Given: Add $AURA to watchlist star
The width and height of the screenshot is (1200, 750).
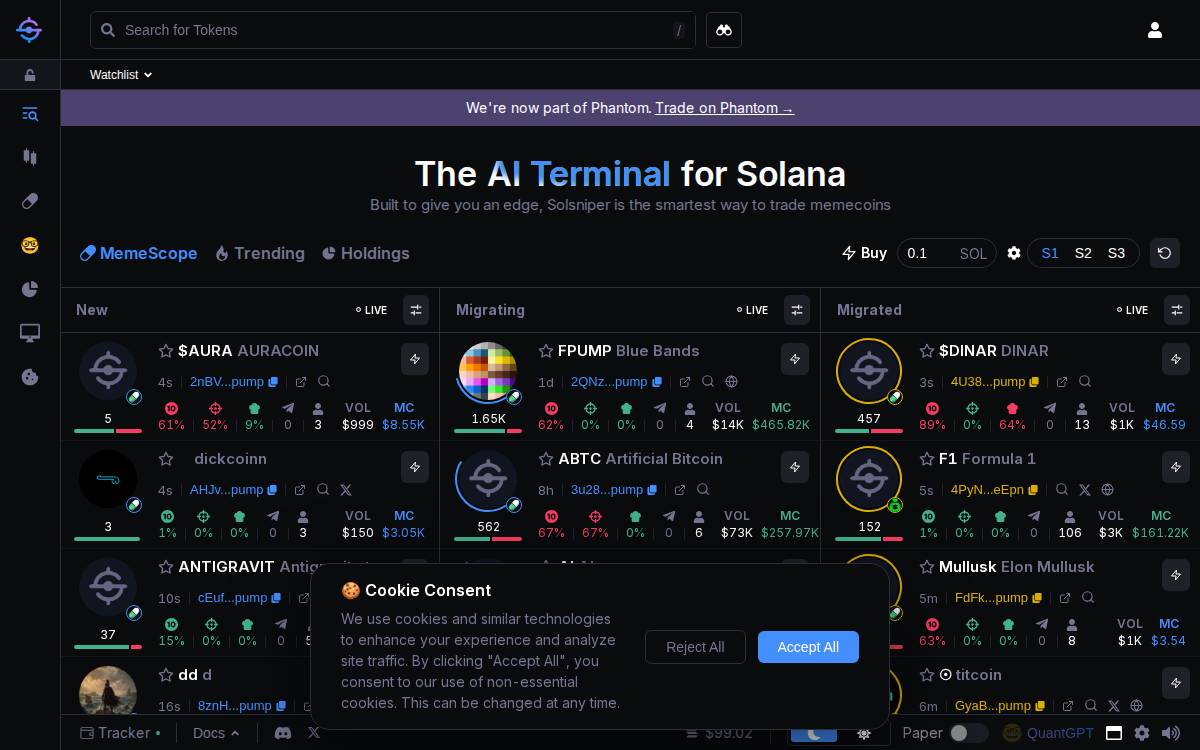Looking at the screenshot, I should (x=166, y=351).
